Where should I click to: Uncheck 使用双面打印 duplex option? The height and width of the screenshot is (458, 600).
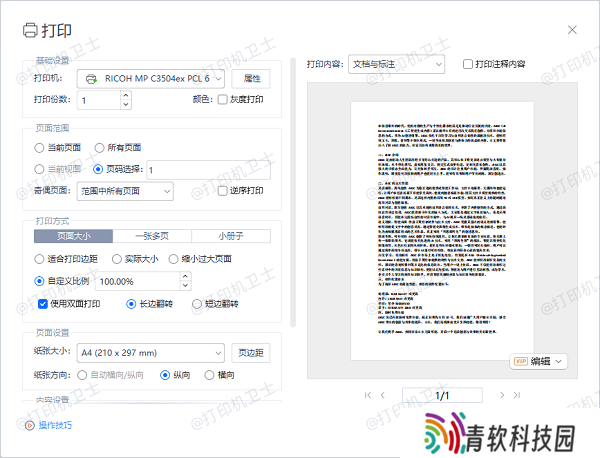pos(42,304)
